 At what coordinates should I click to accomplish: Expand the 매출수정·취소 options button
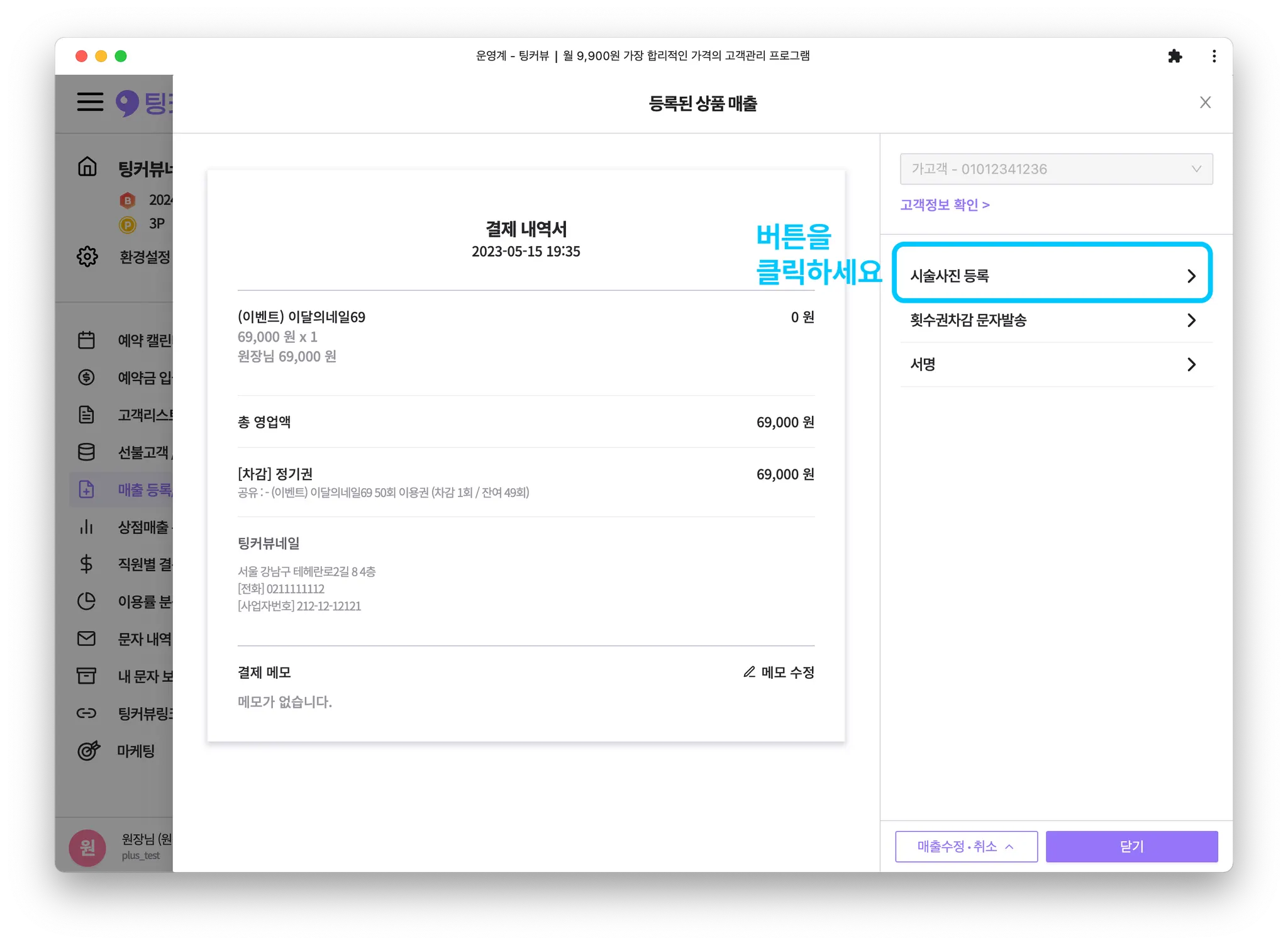pos(966,847)
